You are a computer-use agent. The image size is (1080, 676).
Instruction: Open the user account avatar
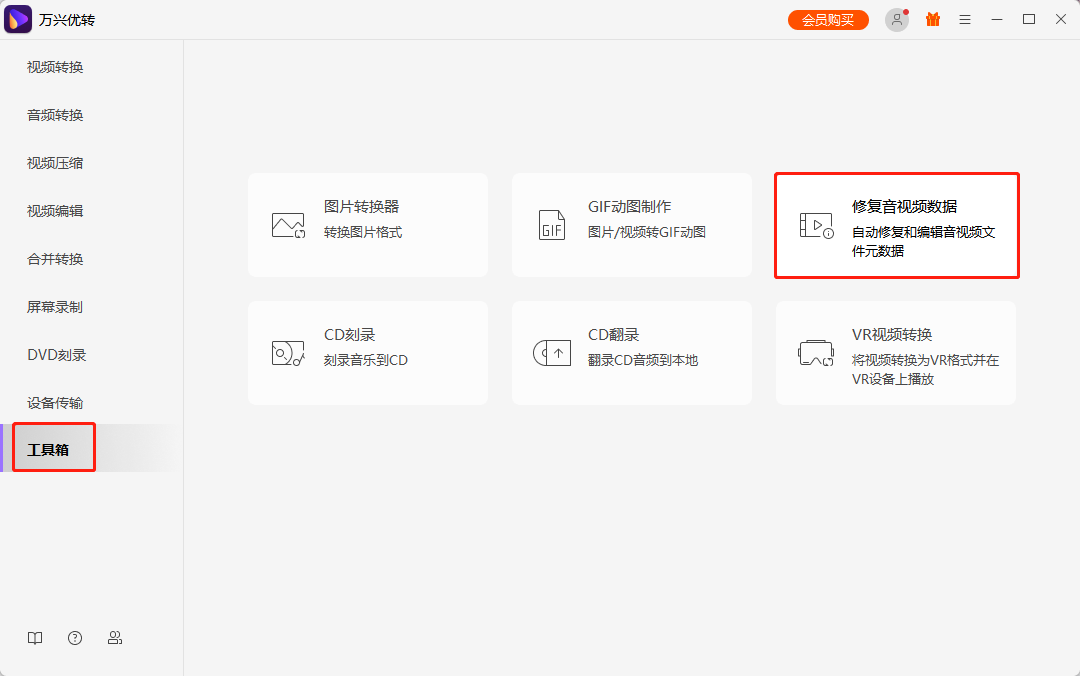[x=897, y=19]
